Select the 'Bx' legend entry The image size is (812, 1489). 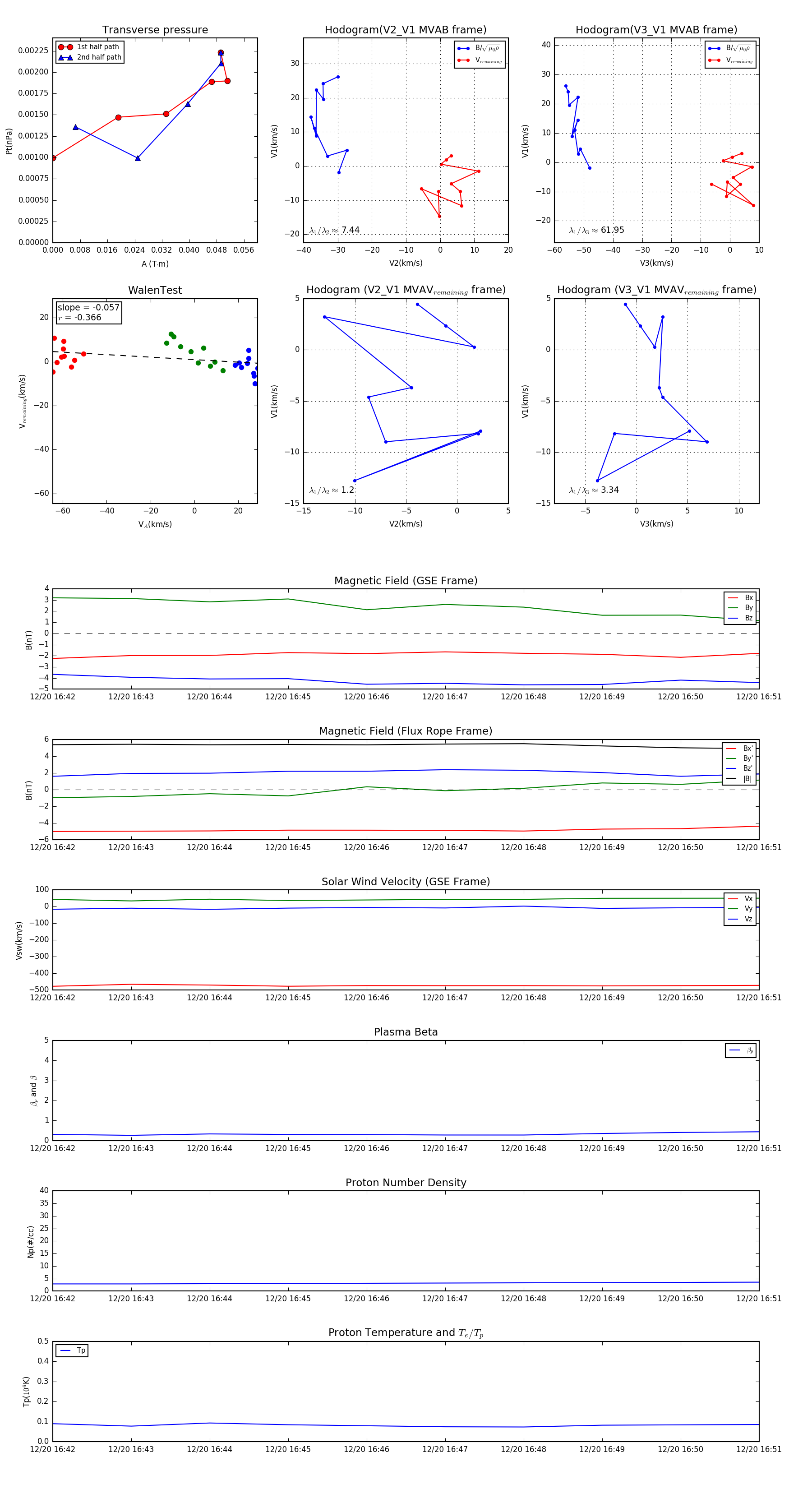click(x=741, y=598)
